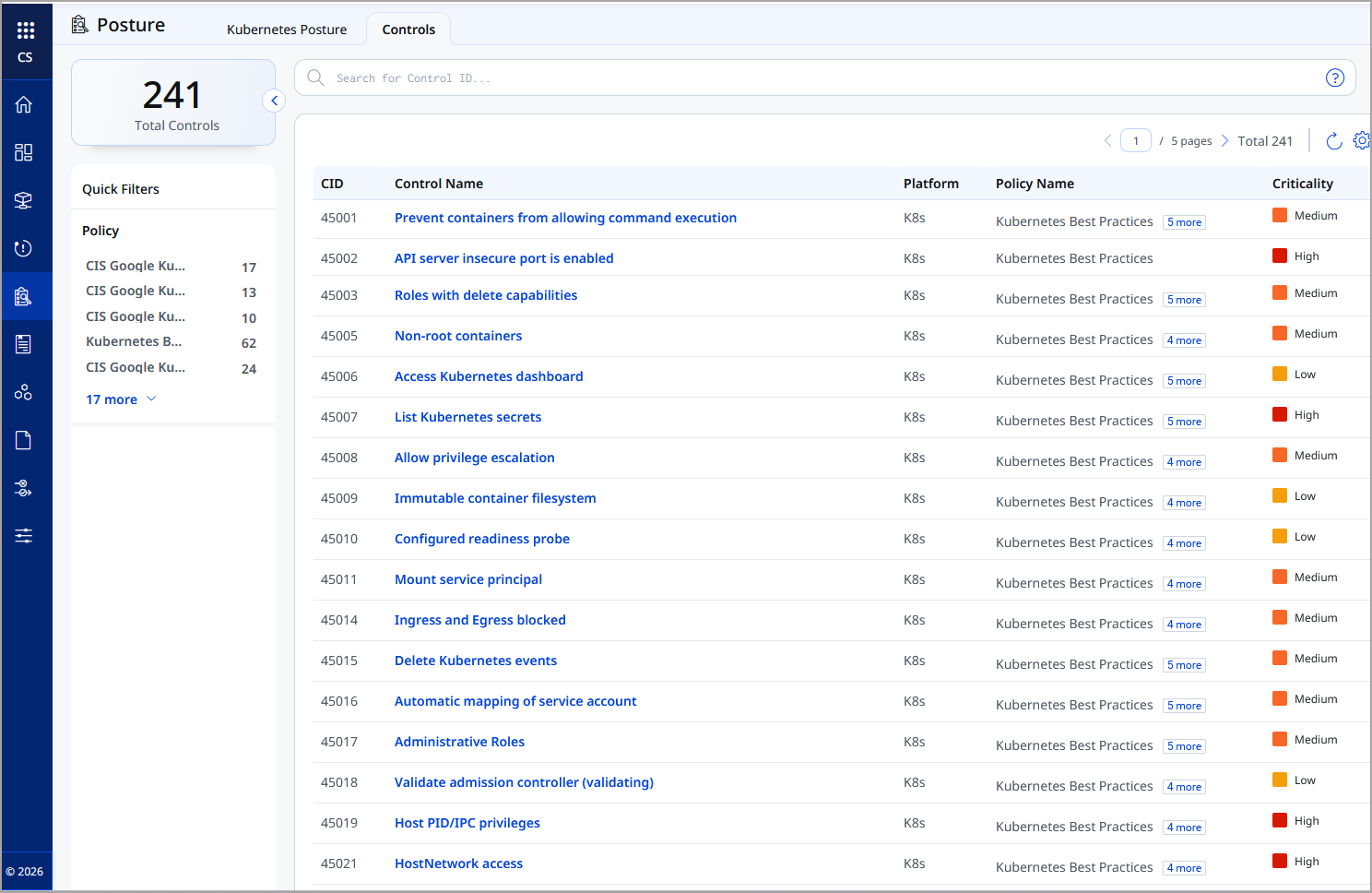The width and height of the screenshot is (1372, 893).
Task: Collapse the filters side panel
Action: 274,101
